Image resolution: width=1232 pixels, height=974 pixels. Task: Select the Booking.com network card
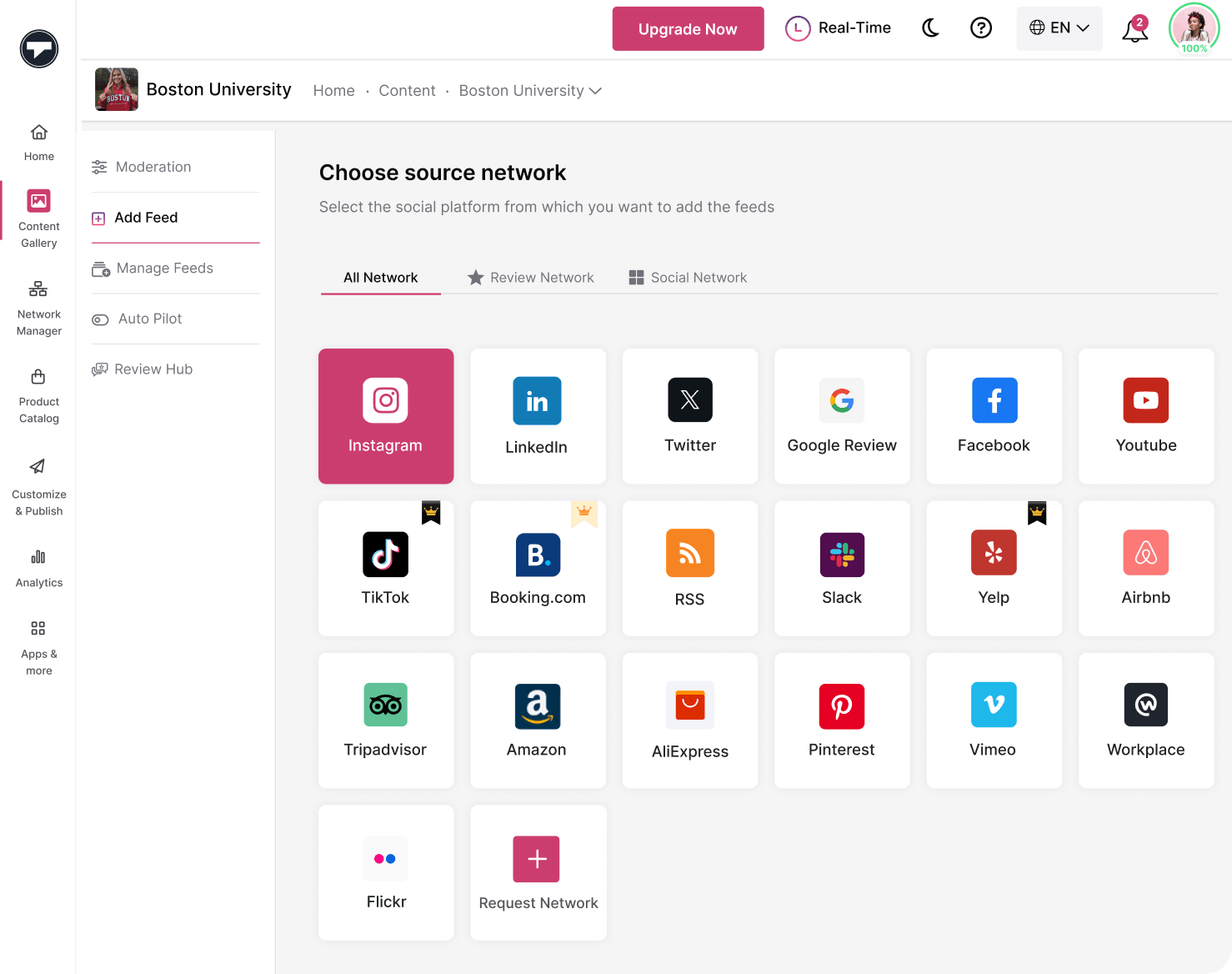point(538,569)
